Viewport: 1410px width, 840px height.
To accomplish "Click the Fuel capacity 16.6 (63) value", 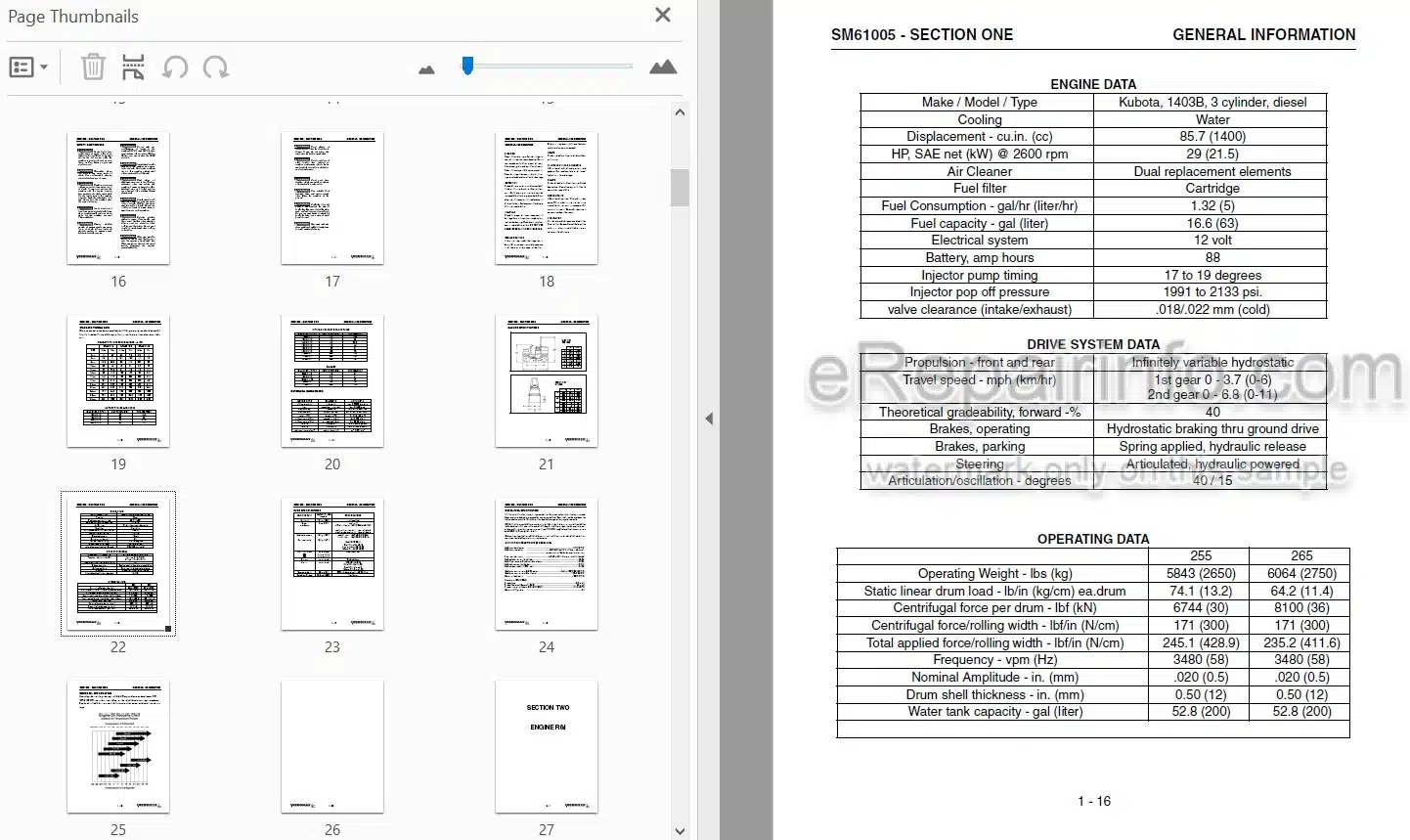I will tap(1212, 223).
